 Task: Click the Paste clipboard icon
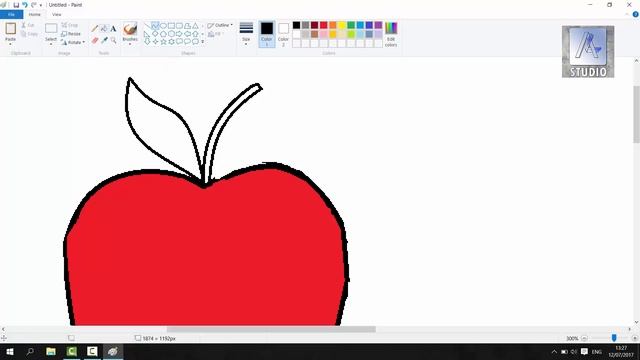(x=11, y=28)
